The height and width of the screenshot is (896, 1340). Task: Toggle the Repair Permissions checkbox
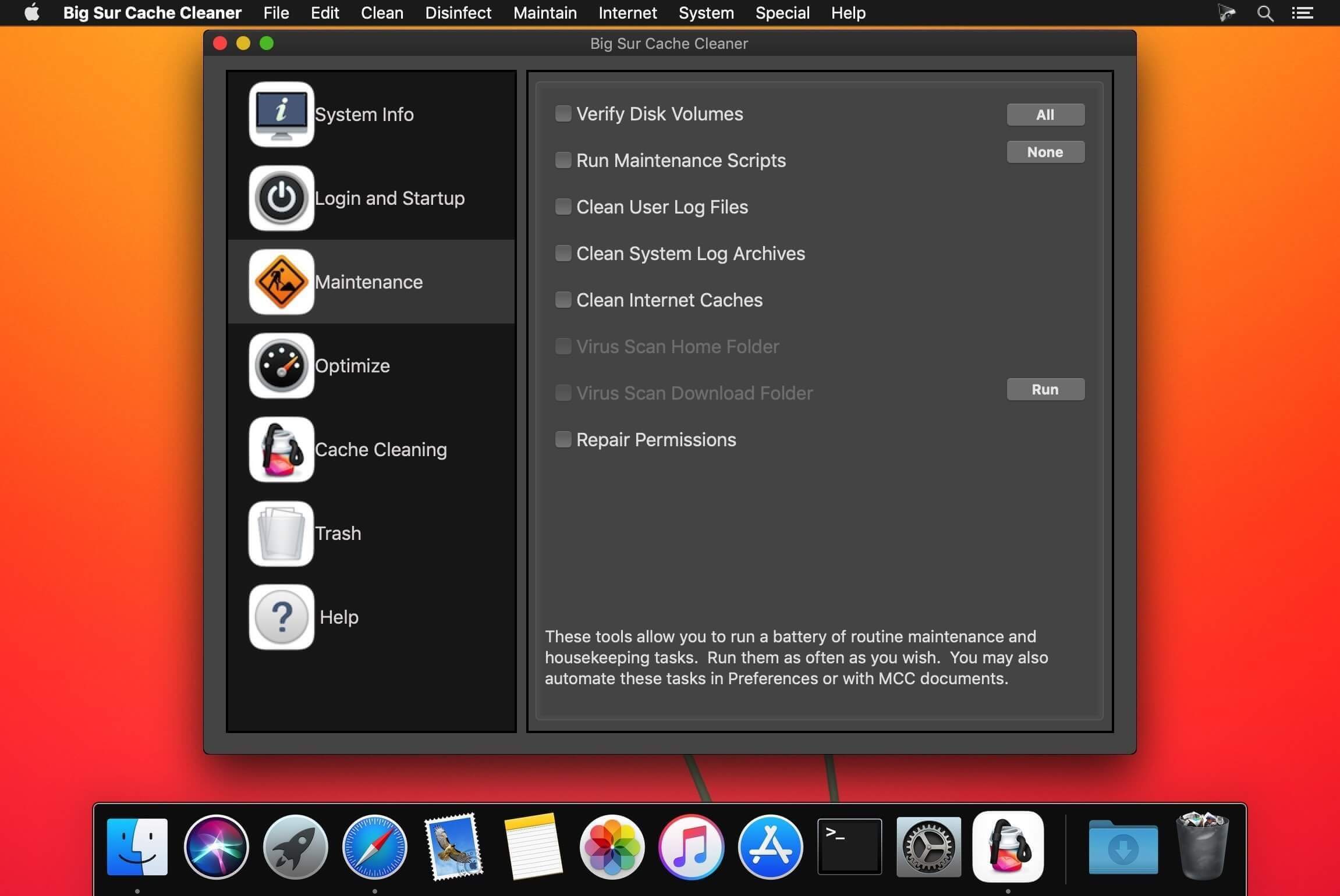[x=563, y=439]
